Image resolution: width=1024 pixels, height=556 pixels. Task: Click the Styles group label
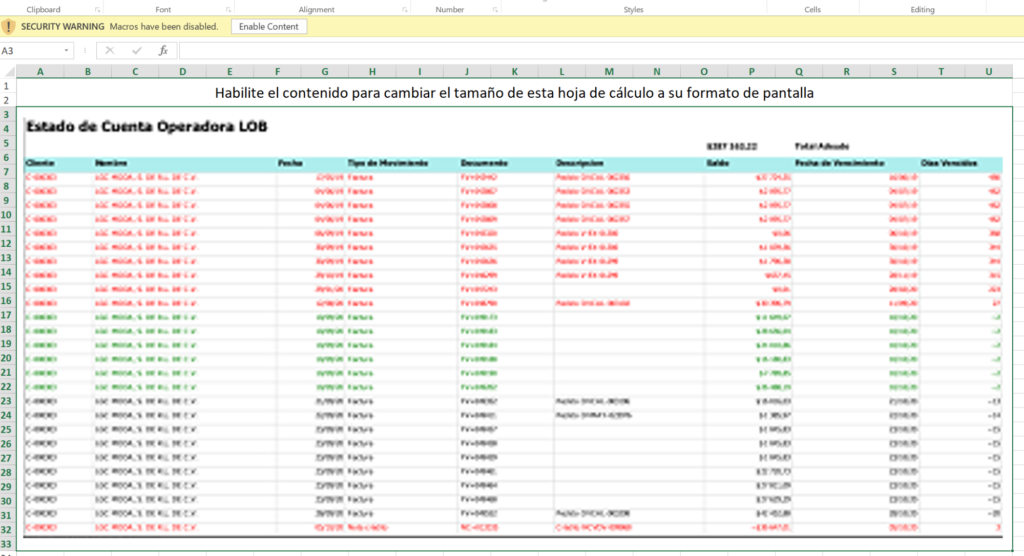point(633,10)
